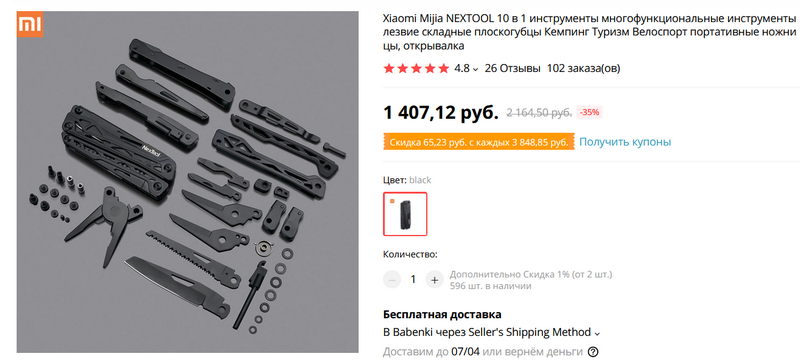
Task: Select the black color variant thumbnail
Action: click(405, 214)
